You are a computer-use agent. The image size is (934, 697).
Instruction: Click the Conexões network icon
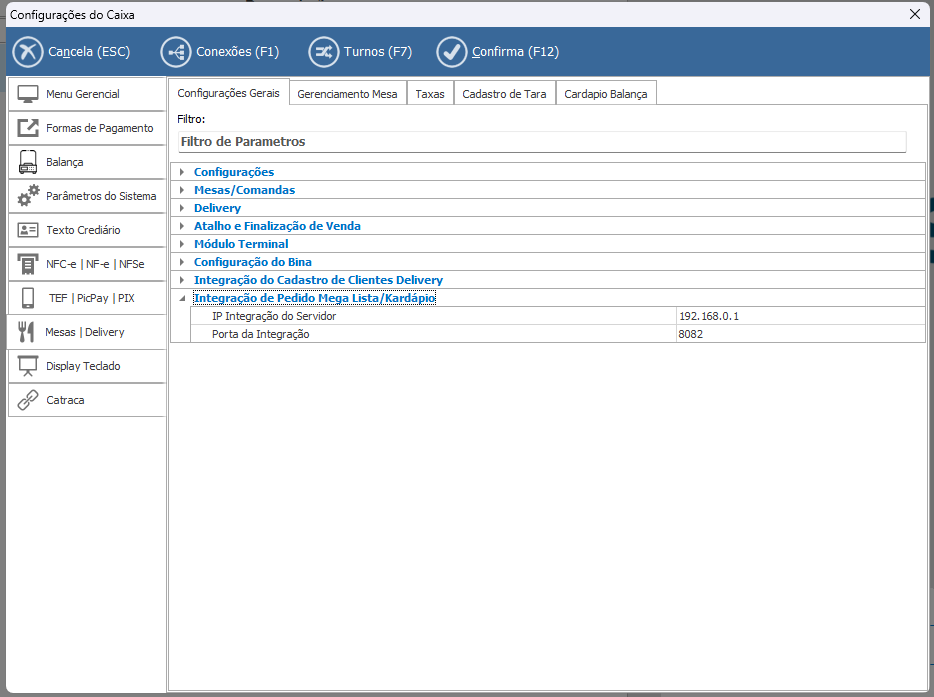(175, 52)
